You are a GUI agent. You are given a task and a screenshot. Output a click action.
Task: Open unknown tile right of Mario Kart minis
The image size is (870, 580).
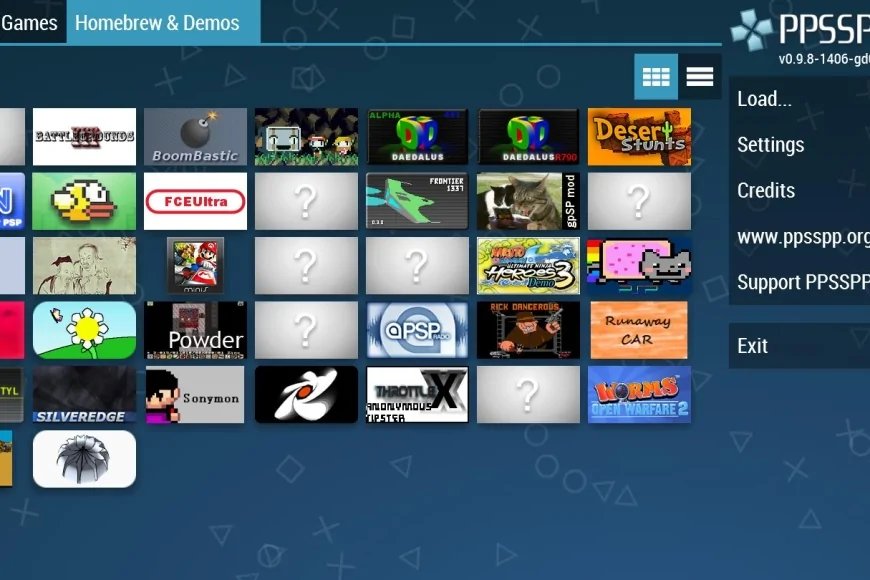[x=306, y=265]
